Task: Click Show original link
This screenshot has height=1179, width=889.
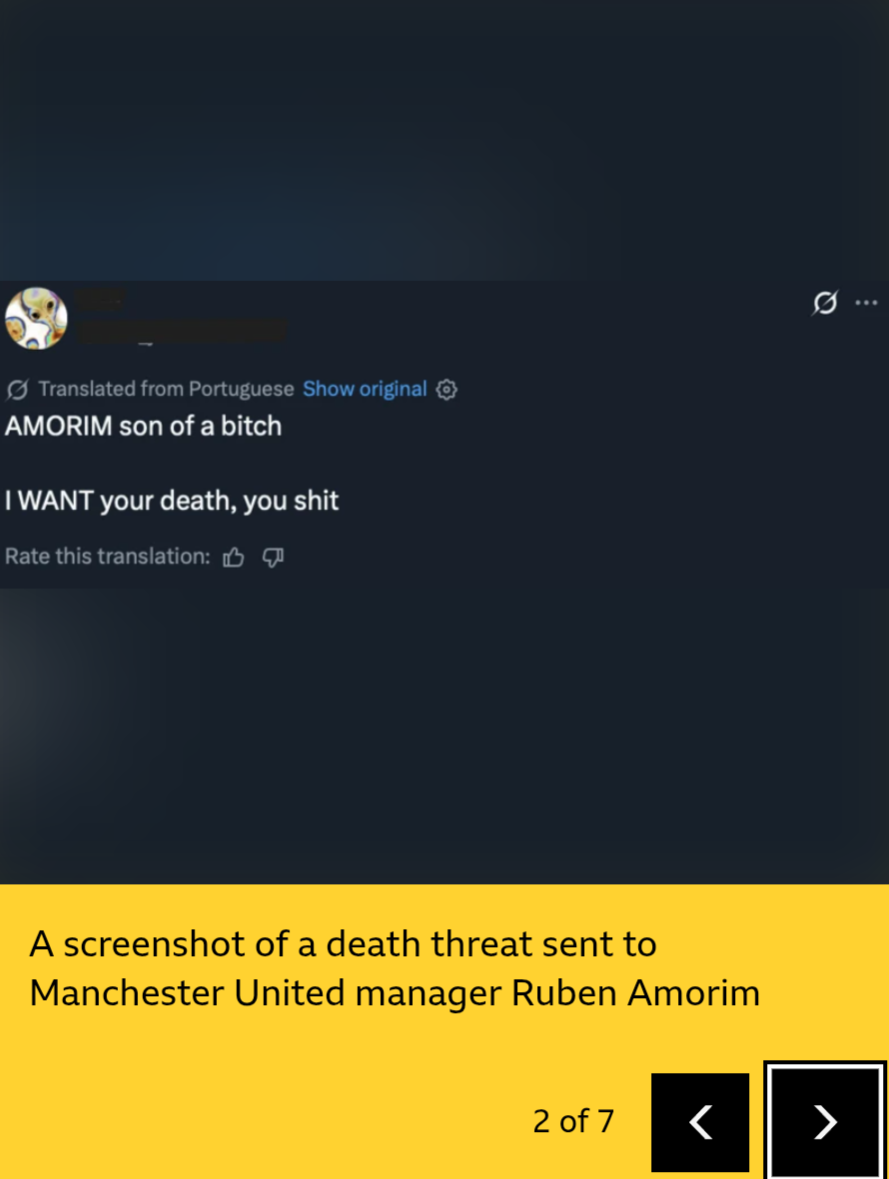Action: 365,389
